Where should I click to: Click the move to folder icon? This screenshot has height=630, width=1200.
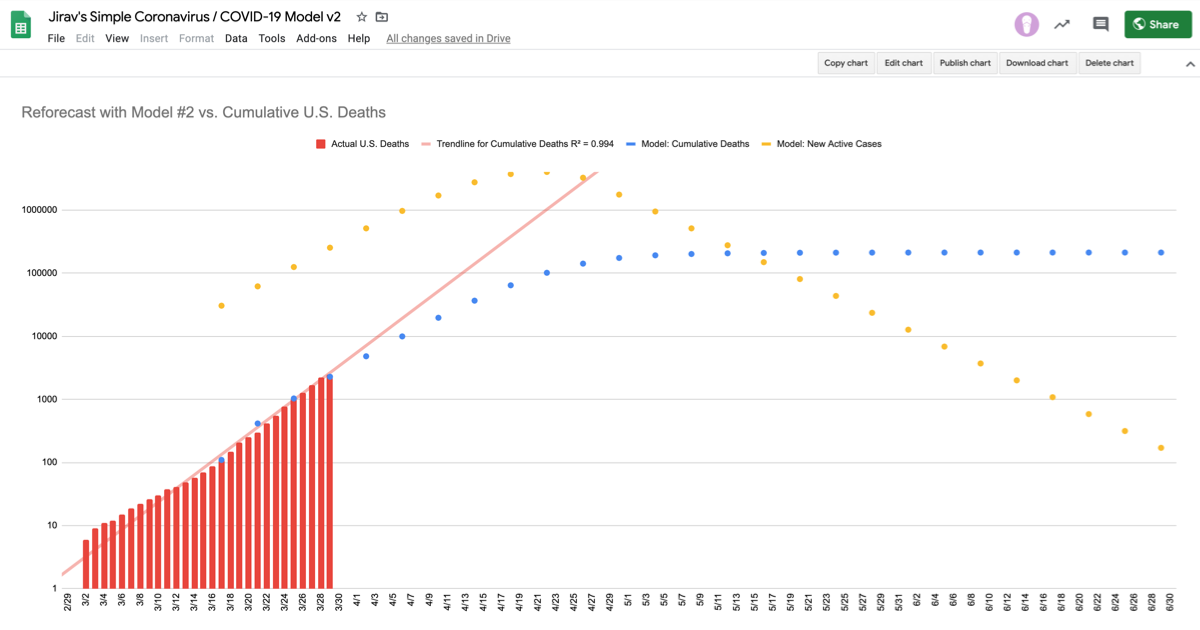pyautogui.click(x=382, y=17)
